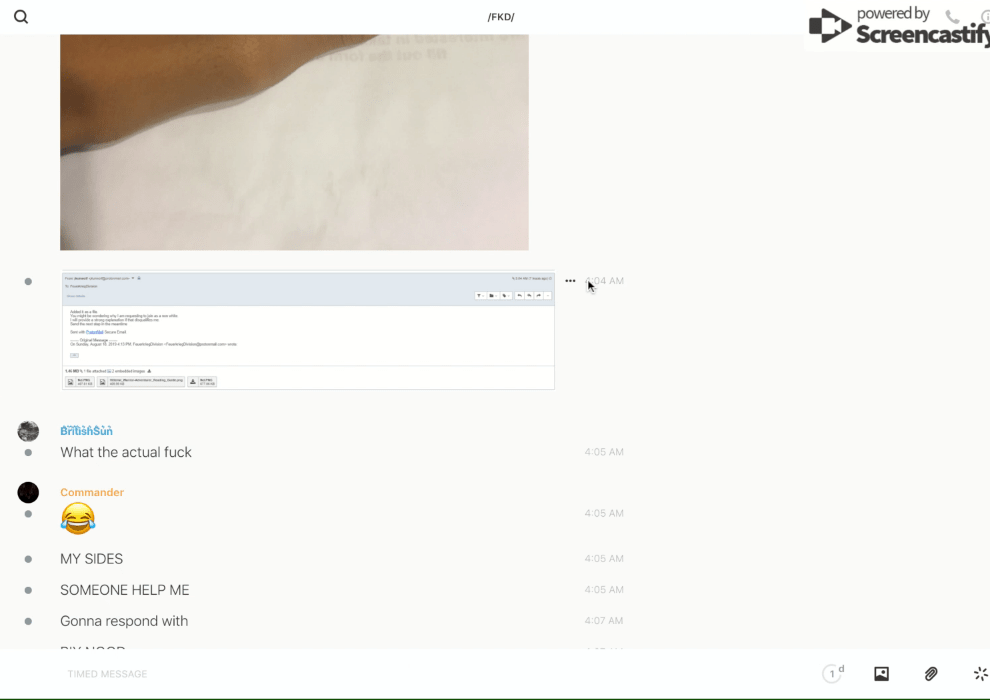Attach a file with paperclip icon
Image resolution: width=990 pixels, height=700 pixels.
click(931, 674)
